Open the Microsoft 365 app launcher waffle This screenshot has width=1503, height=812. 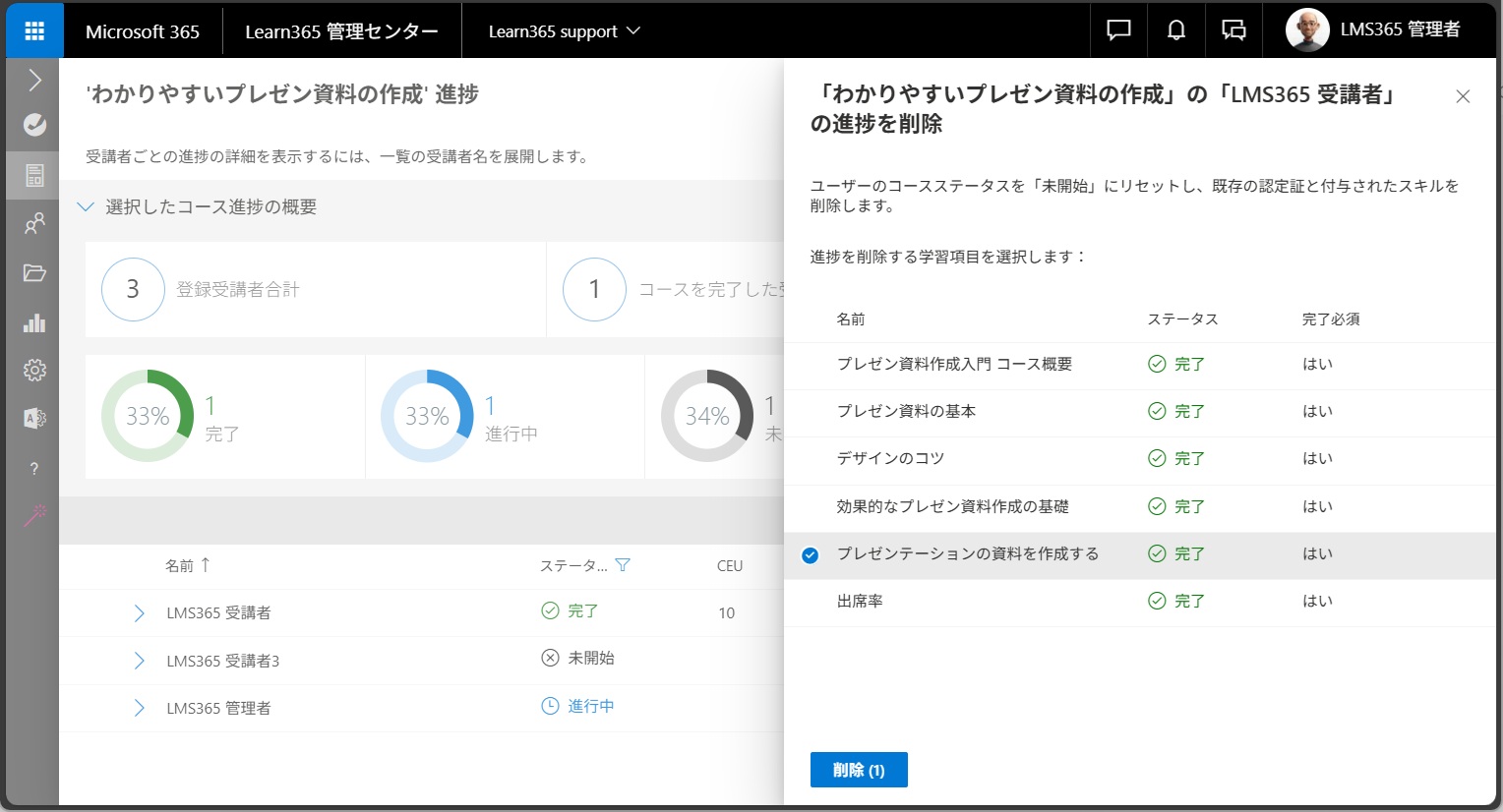34,30
